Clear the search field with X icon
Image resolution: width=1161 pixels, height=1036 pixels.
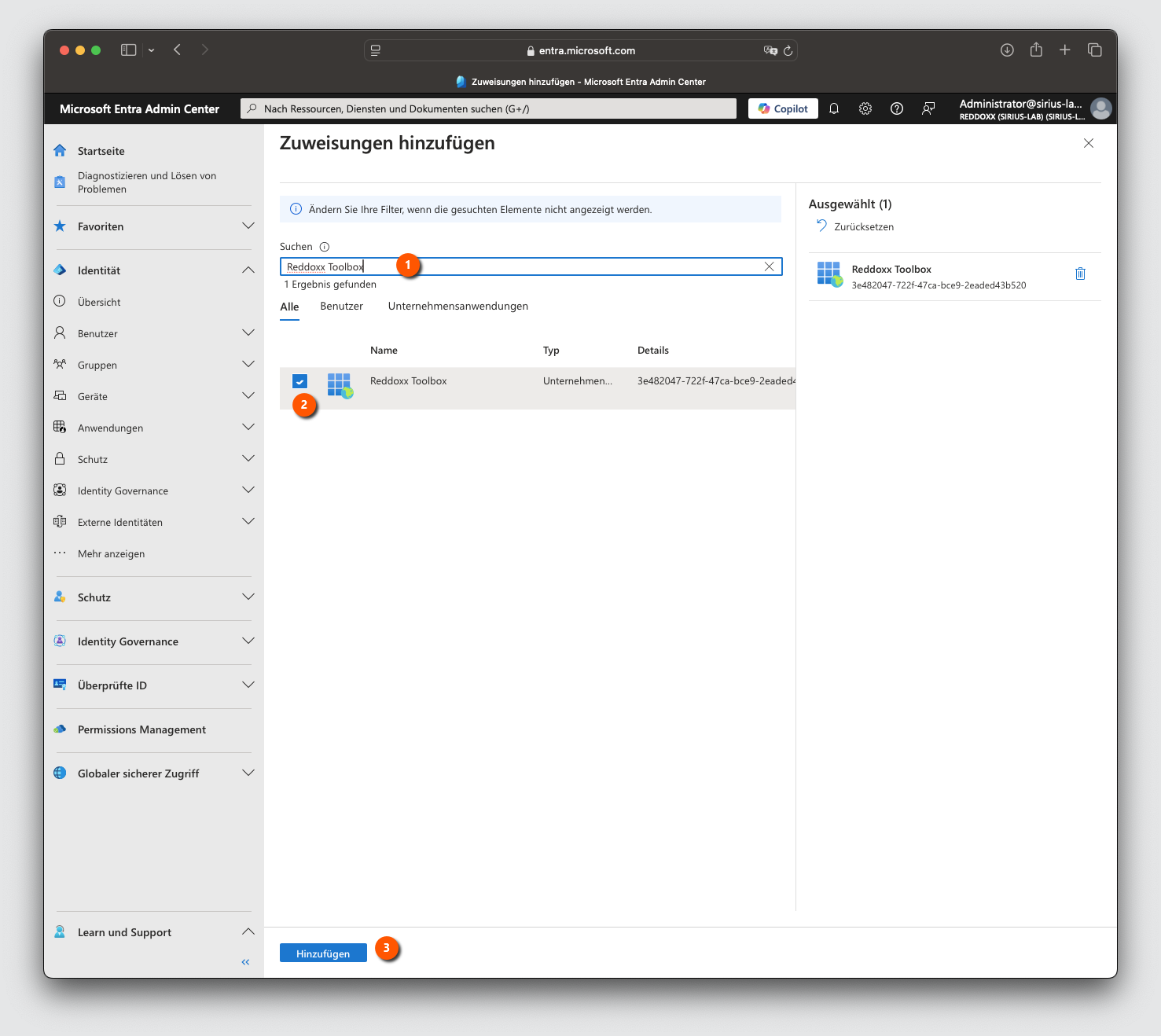pos(769,266)
